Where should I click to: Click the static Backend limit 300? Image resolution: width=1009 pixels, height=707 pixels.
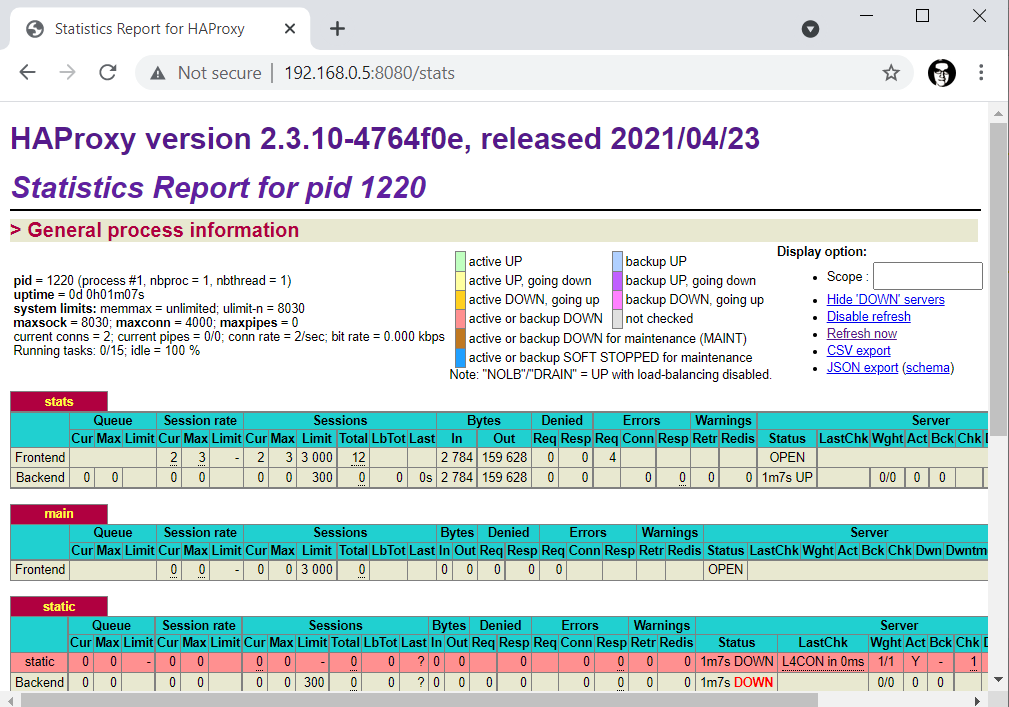pos(314,682)
